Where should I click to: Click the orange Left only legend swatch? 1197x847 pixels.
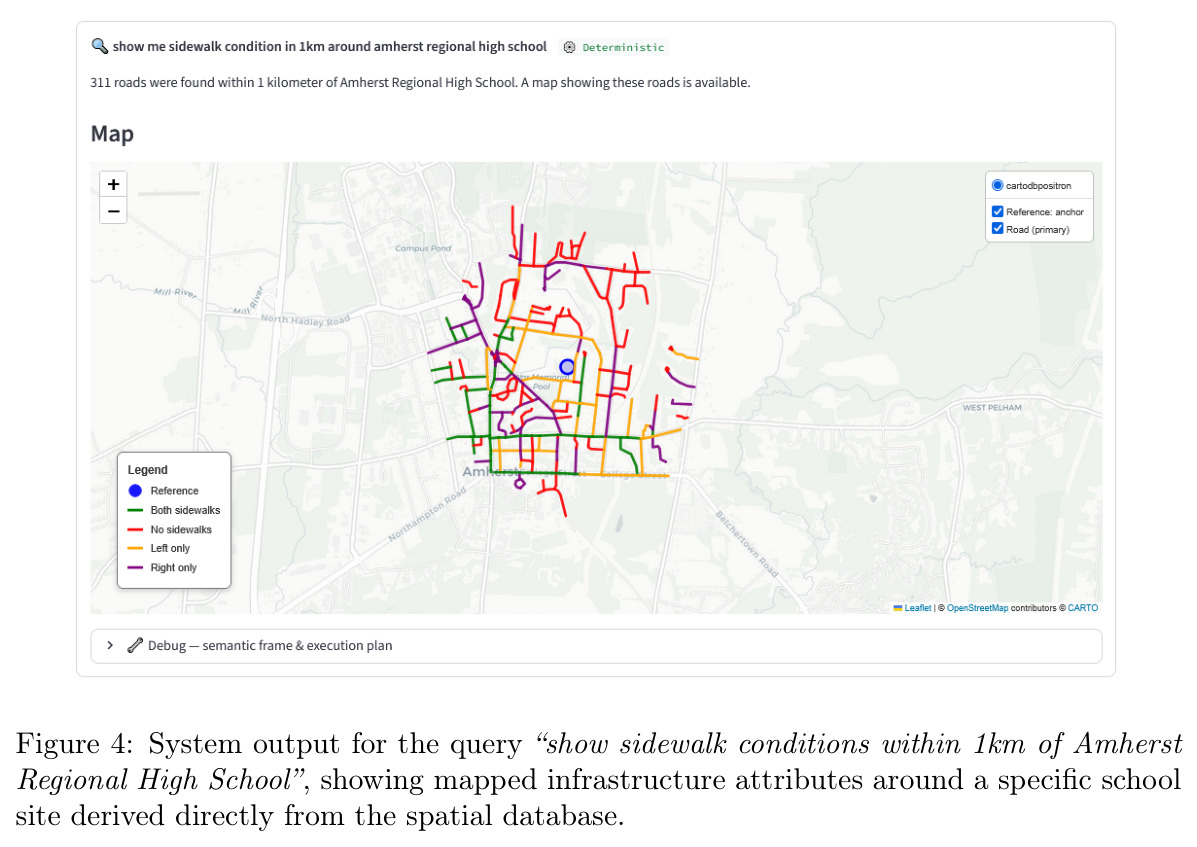click(135, 549)
